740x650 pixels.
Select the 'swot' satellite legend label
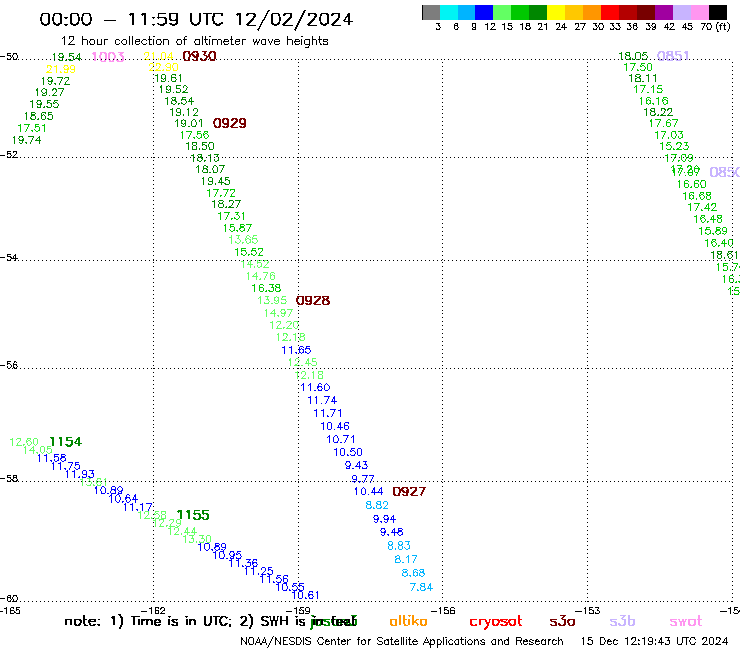pyautogui.click(x=686, y=621)
